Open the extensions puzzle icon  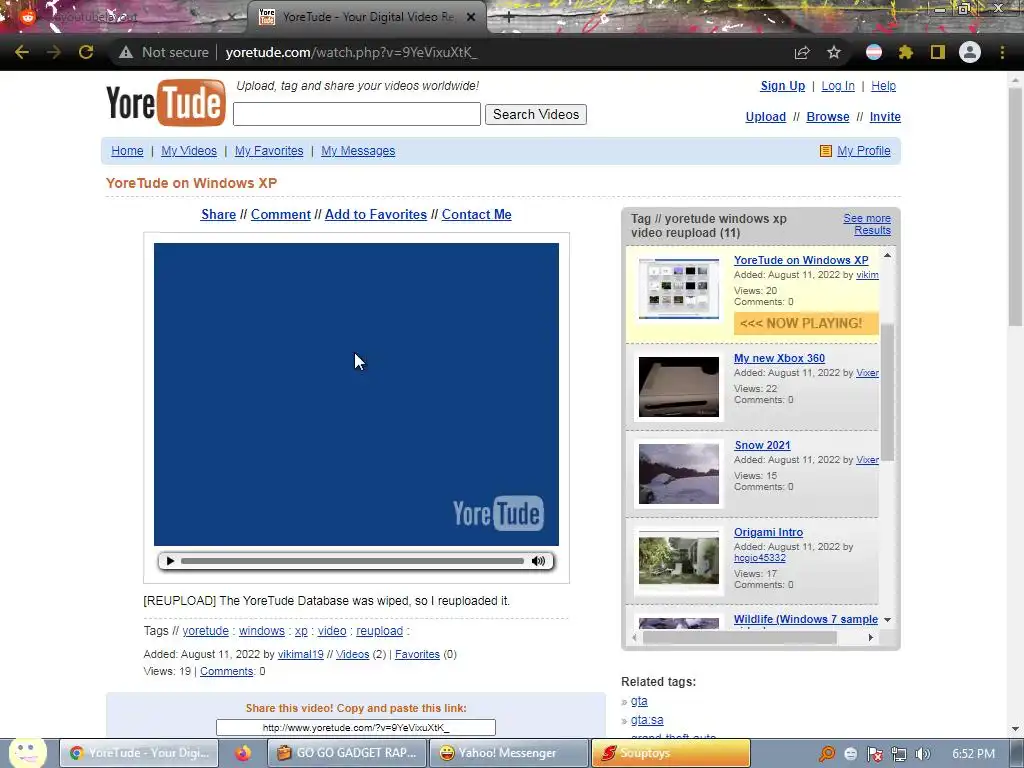(x=906, y=52)
